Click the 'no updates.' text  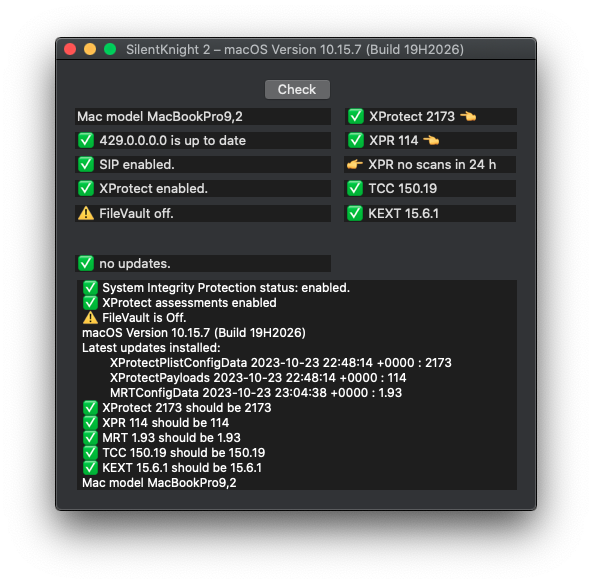click(x=135, y=263)
